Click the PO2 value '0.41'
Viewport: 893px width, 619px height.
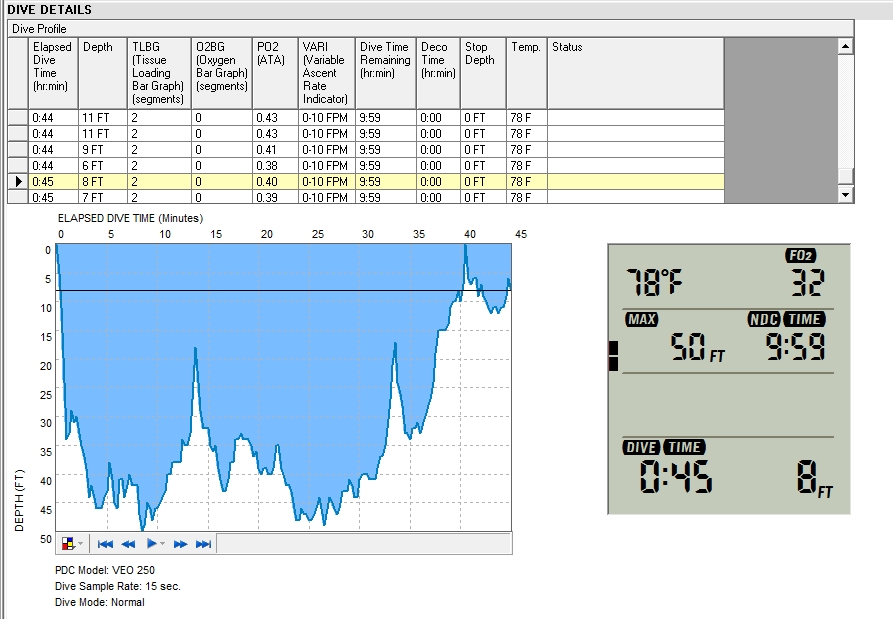point(275,150)
